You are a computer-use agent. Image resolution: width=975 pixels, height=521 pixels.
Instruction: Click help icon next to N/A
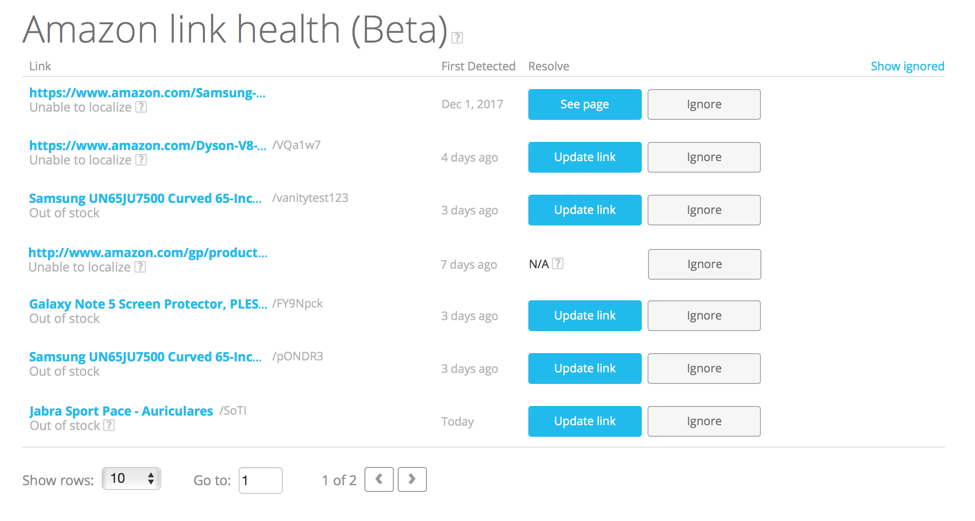click(x=558, y=264)
